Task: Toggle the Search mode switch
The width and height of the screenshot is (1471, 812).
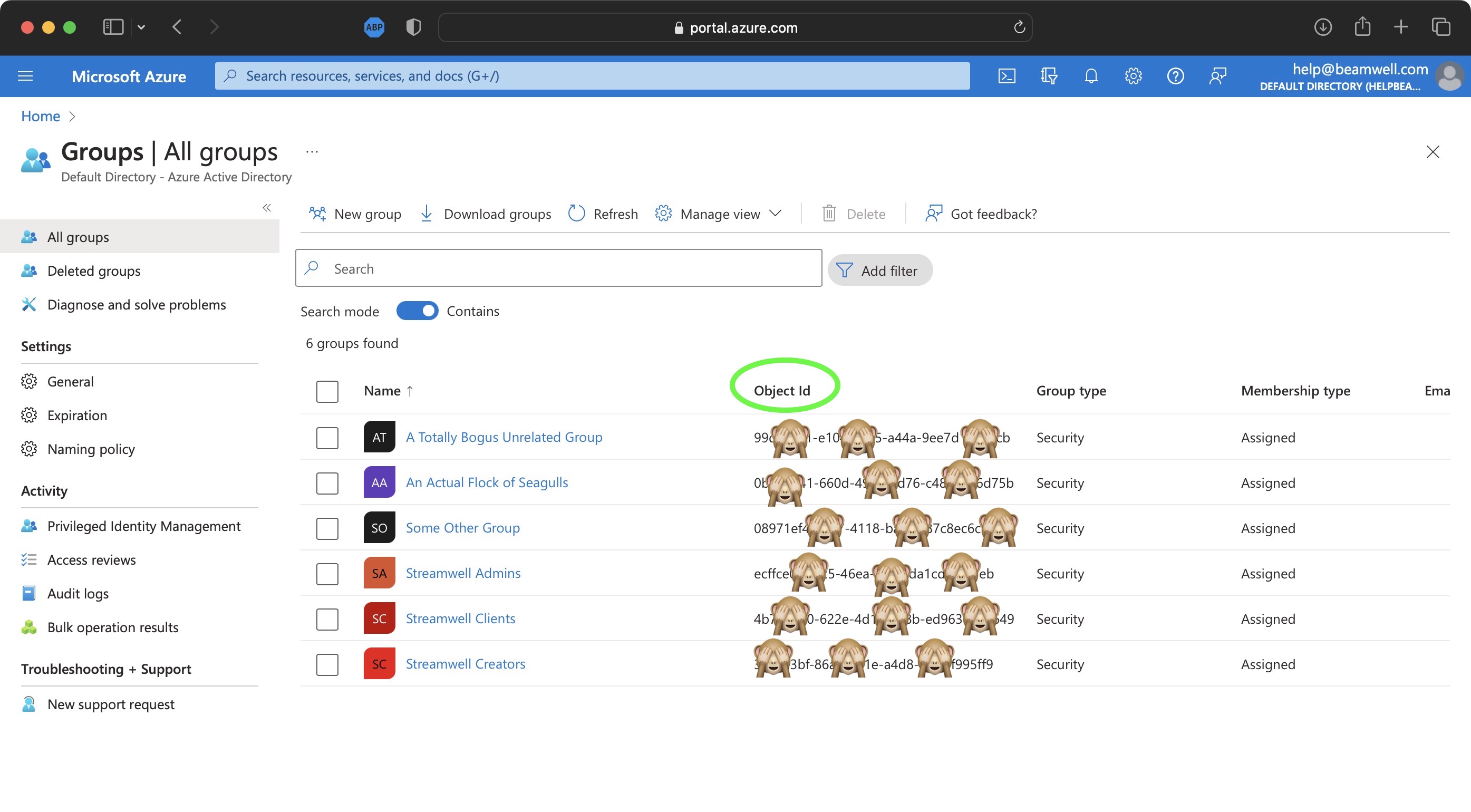Action: point(417,311)
